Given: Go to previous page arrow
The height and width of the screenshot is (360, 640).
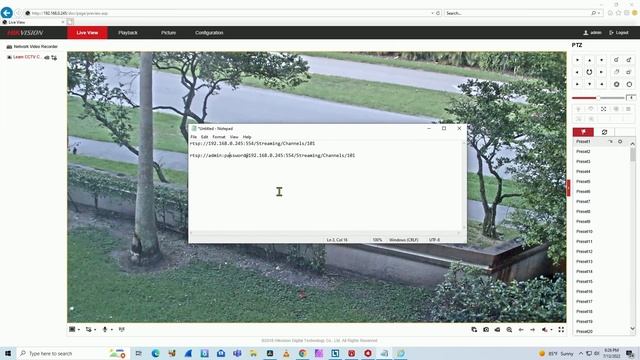Looking at the screenshot, I should [x=521, y=329].
